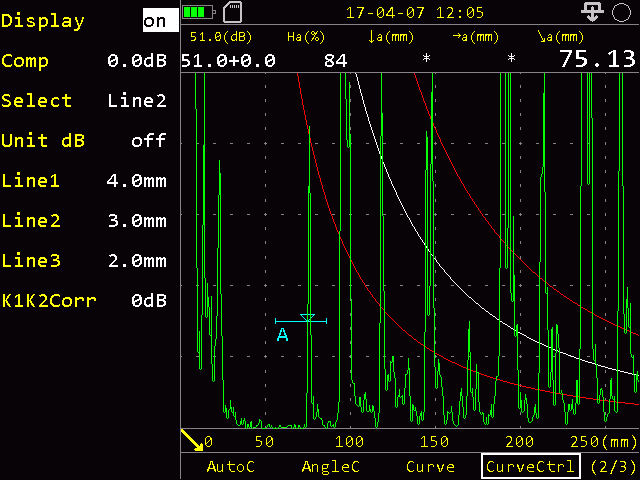
Task: Click the (2/3) page indicator
Action: coord(613,467)
